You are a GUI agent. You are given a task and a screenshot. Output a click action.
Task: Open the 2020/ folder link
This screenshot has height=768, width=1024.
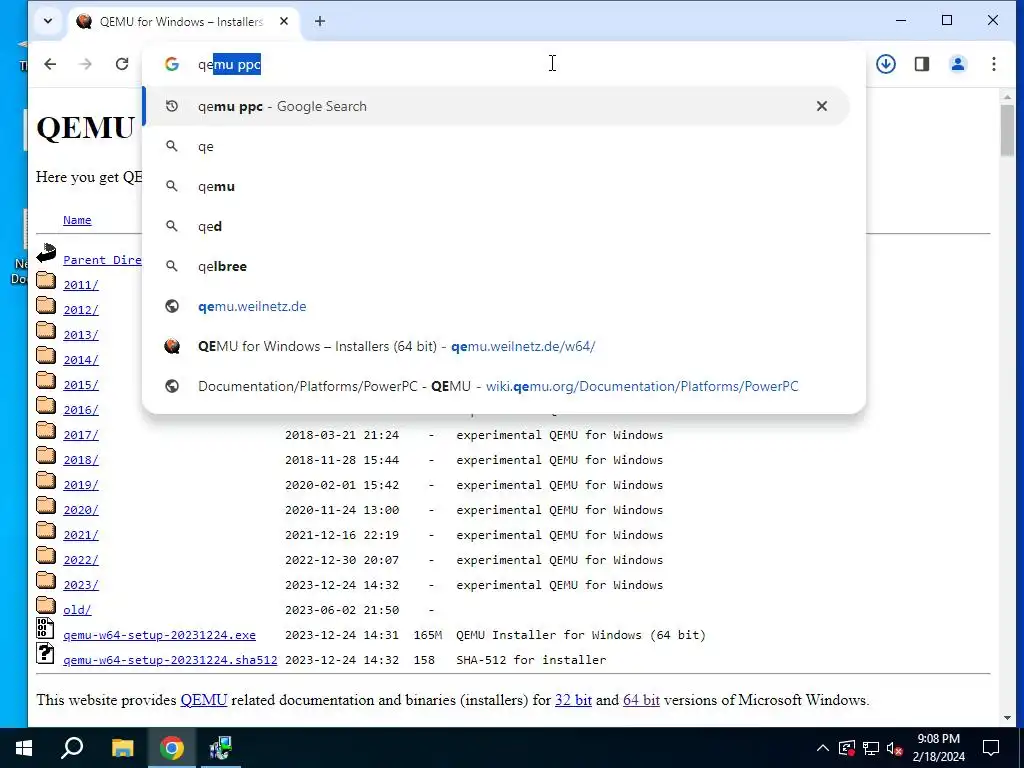[81, 510]
